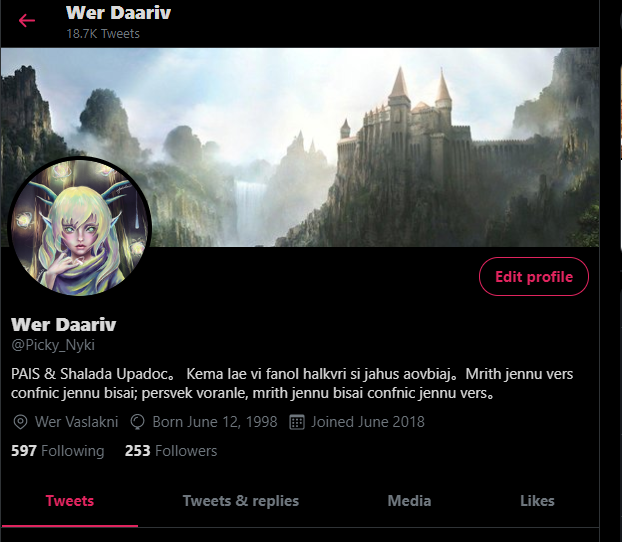Open the round profile avatar picture
622x542 pixels.
pyautogui.click(x=80, y=226)
